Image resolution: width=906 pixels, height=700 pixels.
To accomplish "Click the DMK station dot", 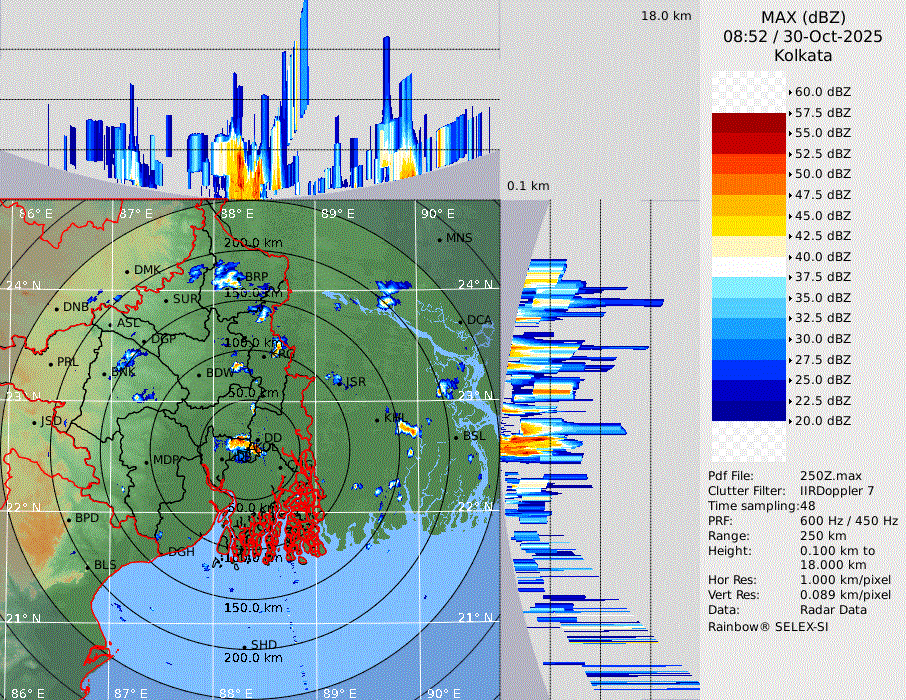I will (128, 271).
